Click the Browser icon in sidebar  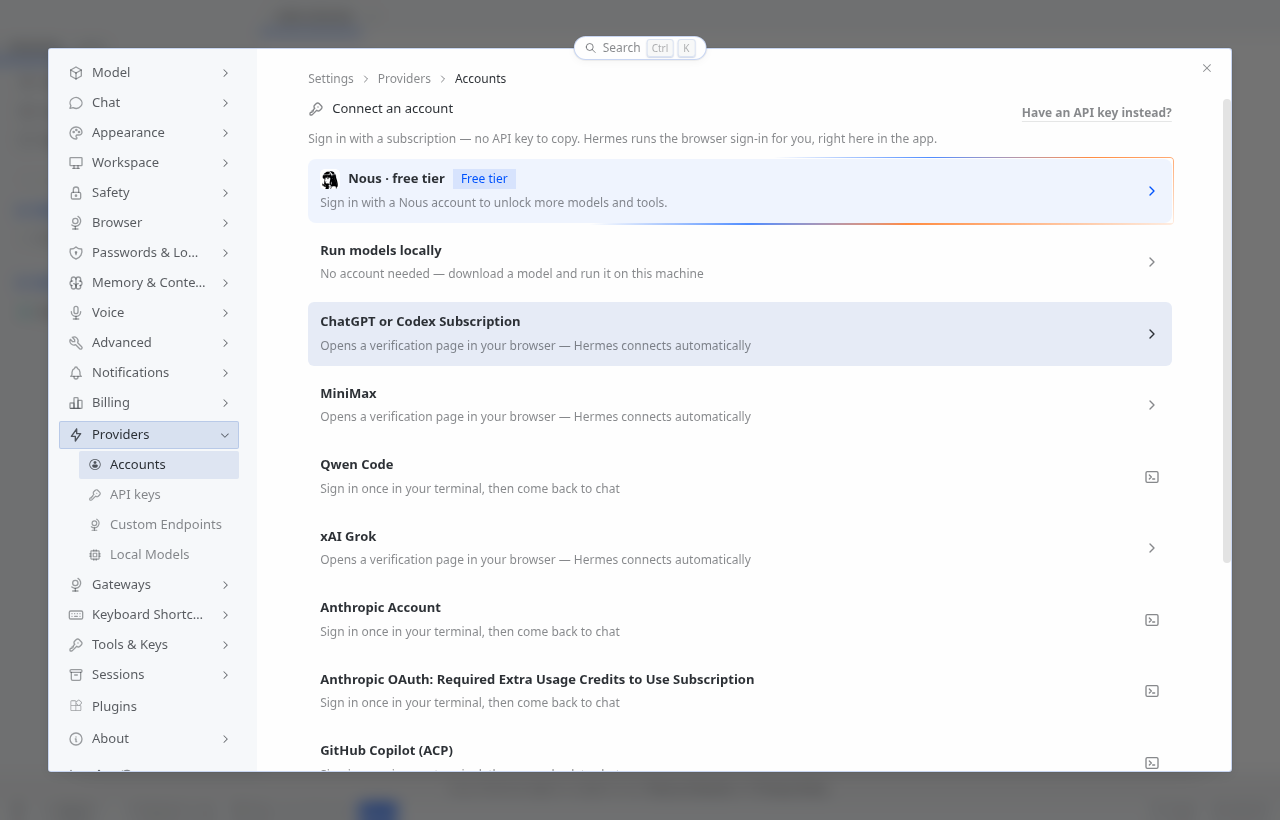coord(76,223)
